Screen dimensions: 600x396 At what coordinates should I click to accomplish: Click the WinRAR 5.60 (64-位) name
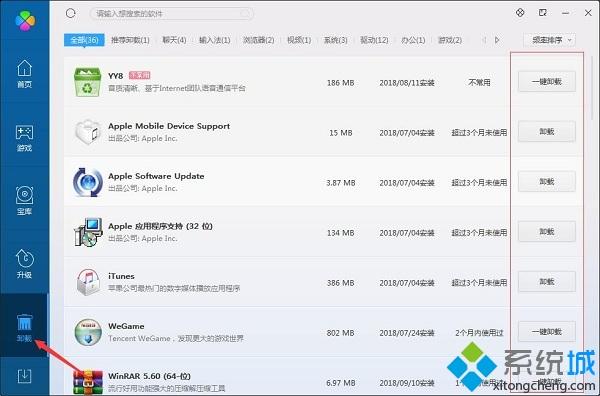pyautogui.click(x=149, y=376)
